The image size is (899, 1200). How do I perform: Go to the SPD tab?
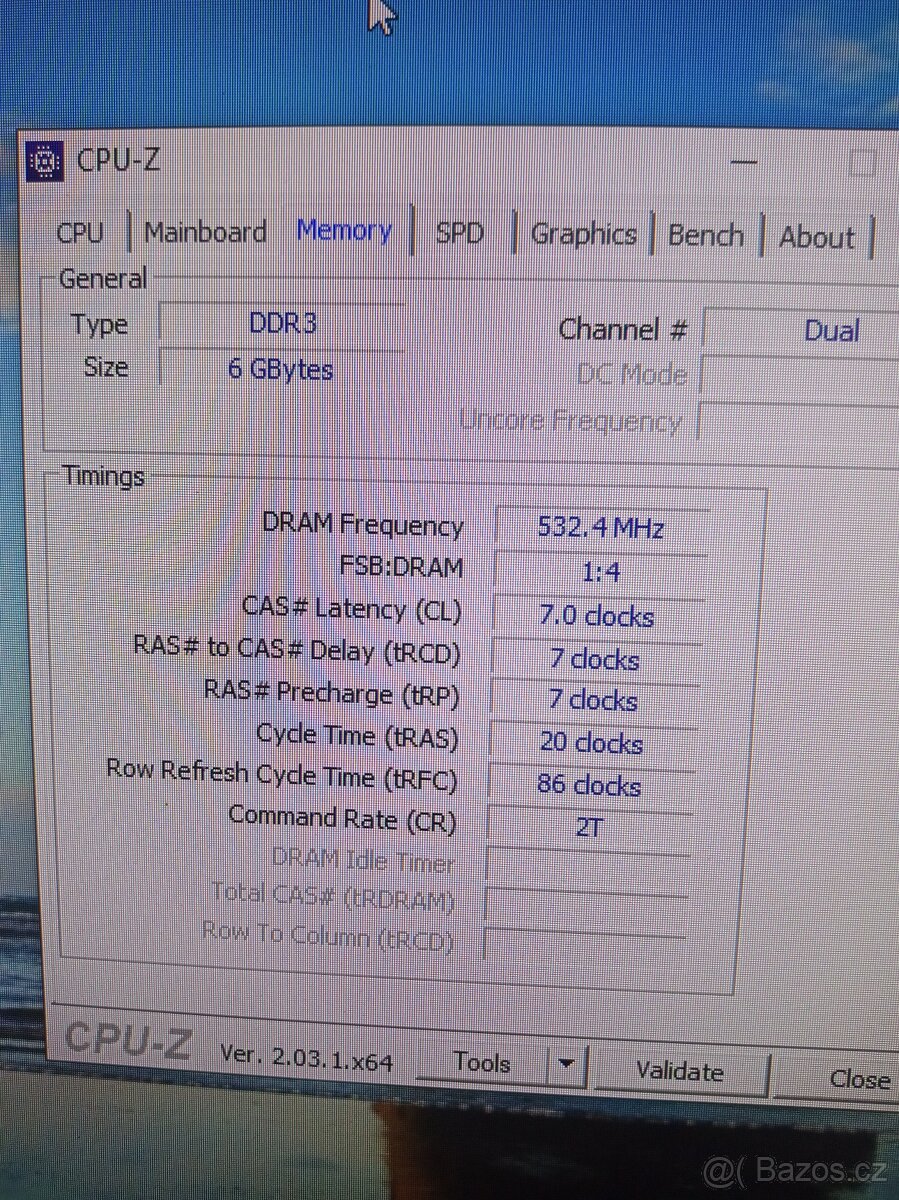click(x=459, y=234)
